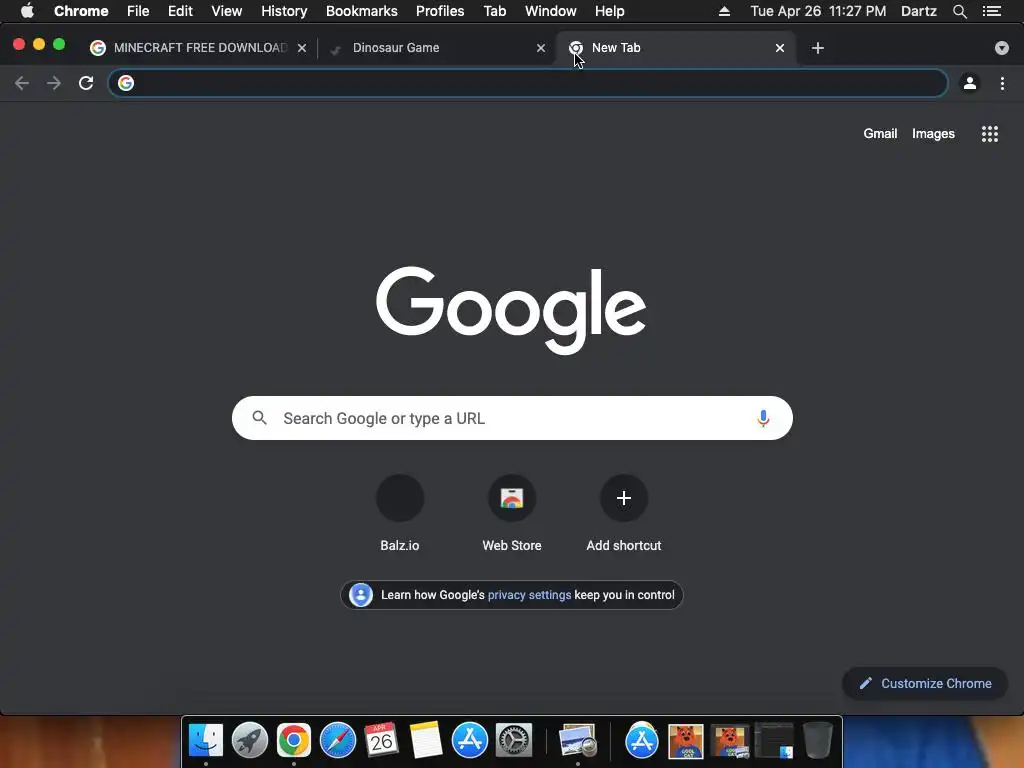Open Preview from the Dock
The image size is (1024, 768).
578,741
